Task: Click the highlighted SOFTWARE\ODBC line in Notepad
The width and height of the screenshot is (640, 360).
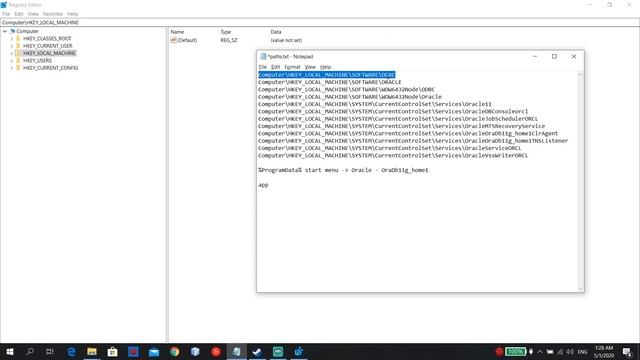Action: 327,75
